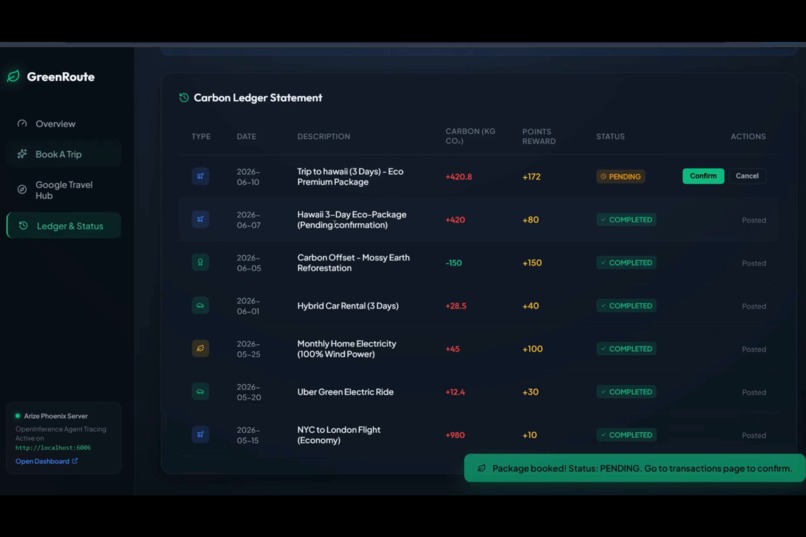Click the TYPE column header
806x537 pixels.
point(201,136)
